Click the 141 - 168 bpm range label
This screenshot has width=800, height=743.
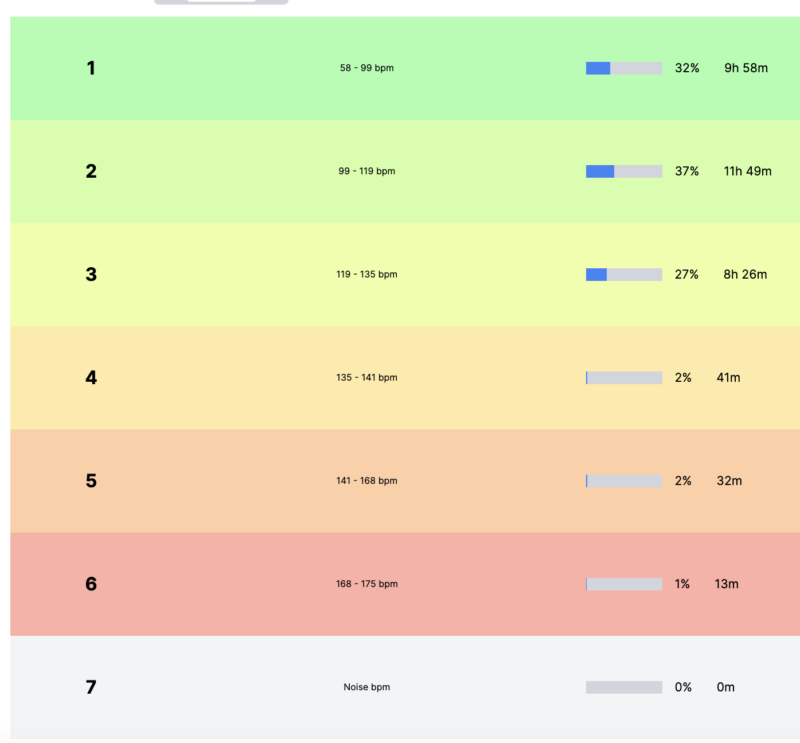tap(366, 481)
